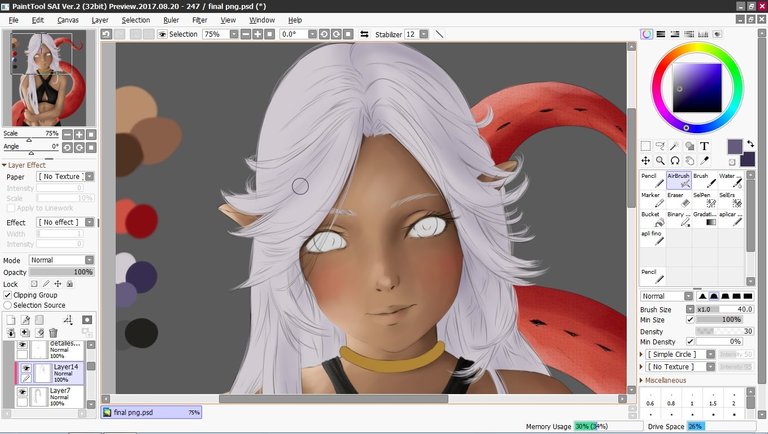Delete layer with trash can icon
This screenshot has width=768, height=434.
click(53, 333)
